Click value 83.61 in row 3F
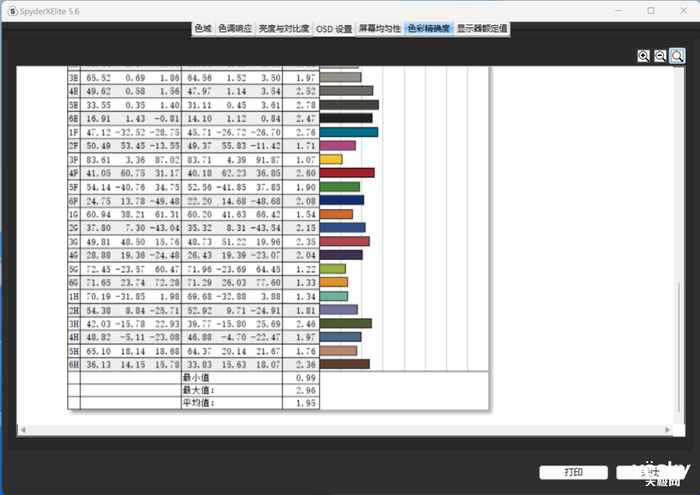This screenshot has width=700, height=495. (98, 160)
